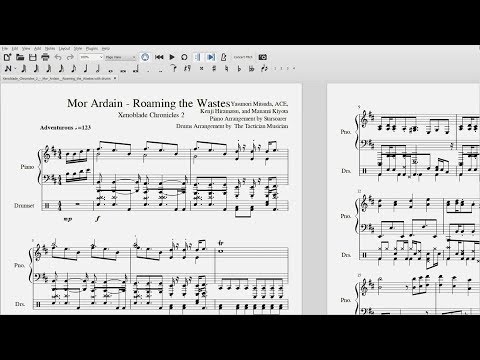Open the File menu
Screen dimensions: 480x360
5,49
